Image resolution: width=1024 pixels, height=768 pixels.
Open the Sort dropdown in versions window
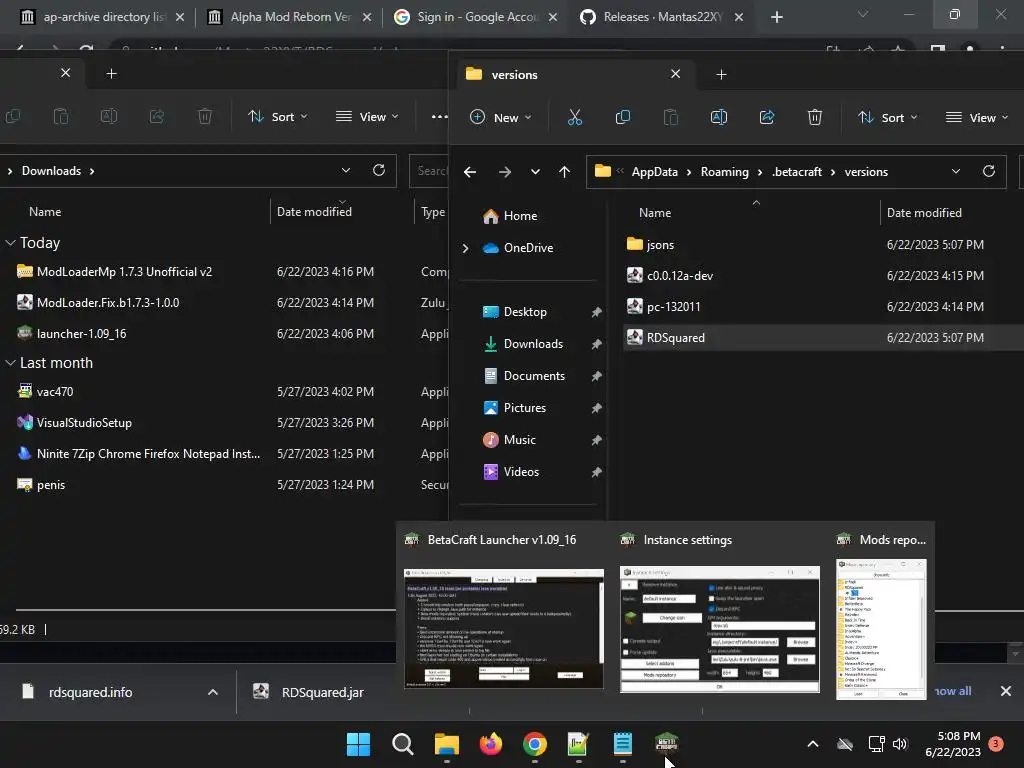(888, 118)
